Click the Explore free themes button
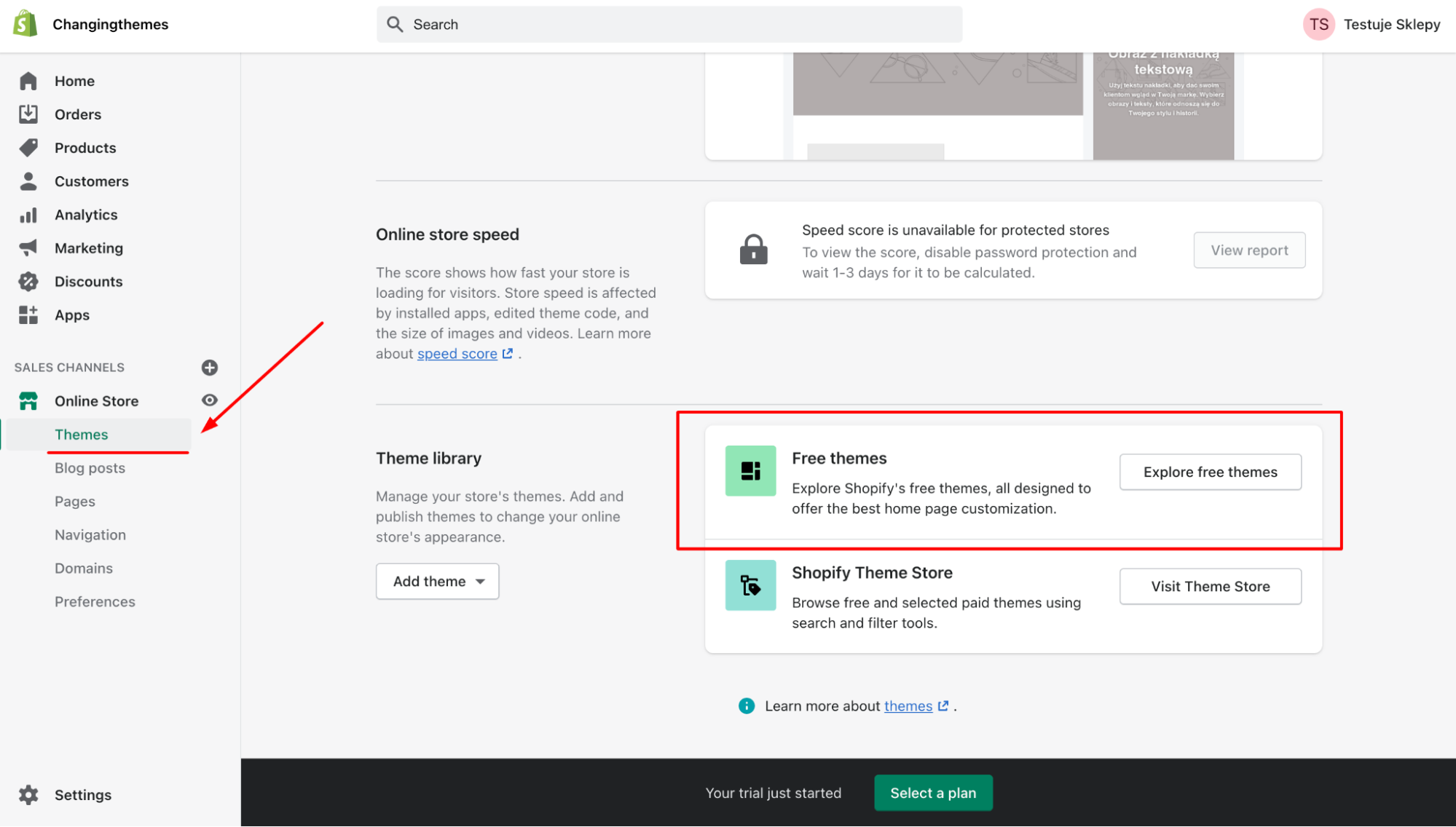This screenshot has height=827, width=1456. (1210, 471)
